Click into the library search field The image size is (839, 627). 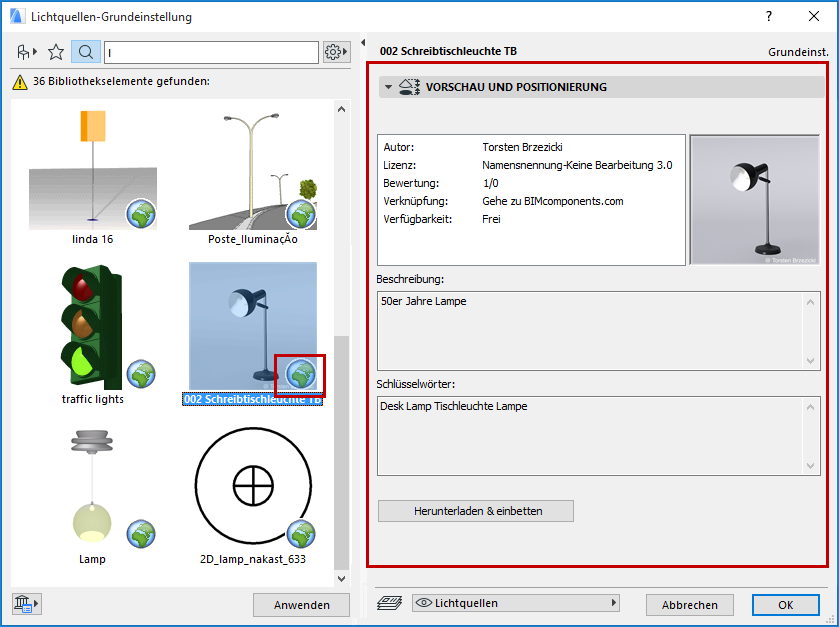(211, 52)
